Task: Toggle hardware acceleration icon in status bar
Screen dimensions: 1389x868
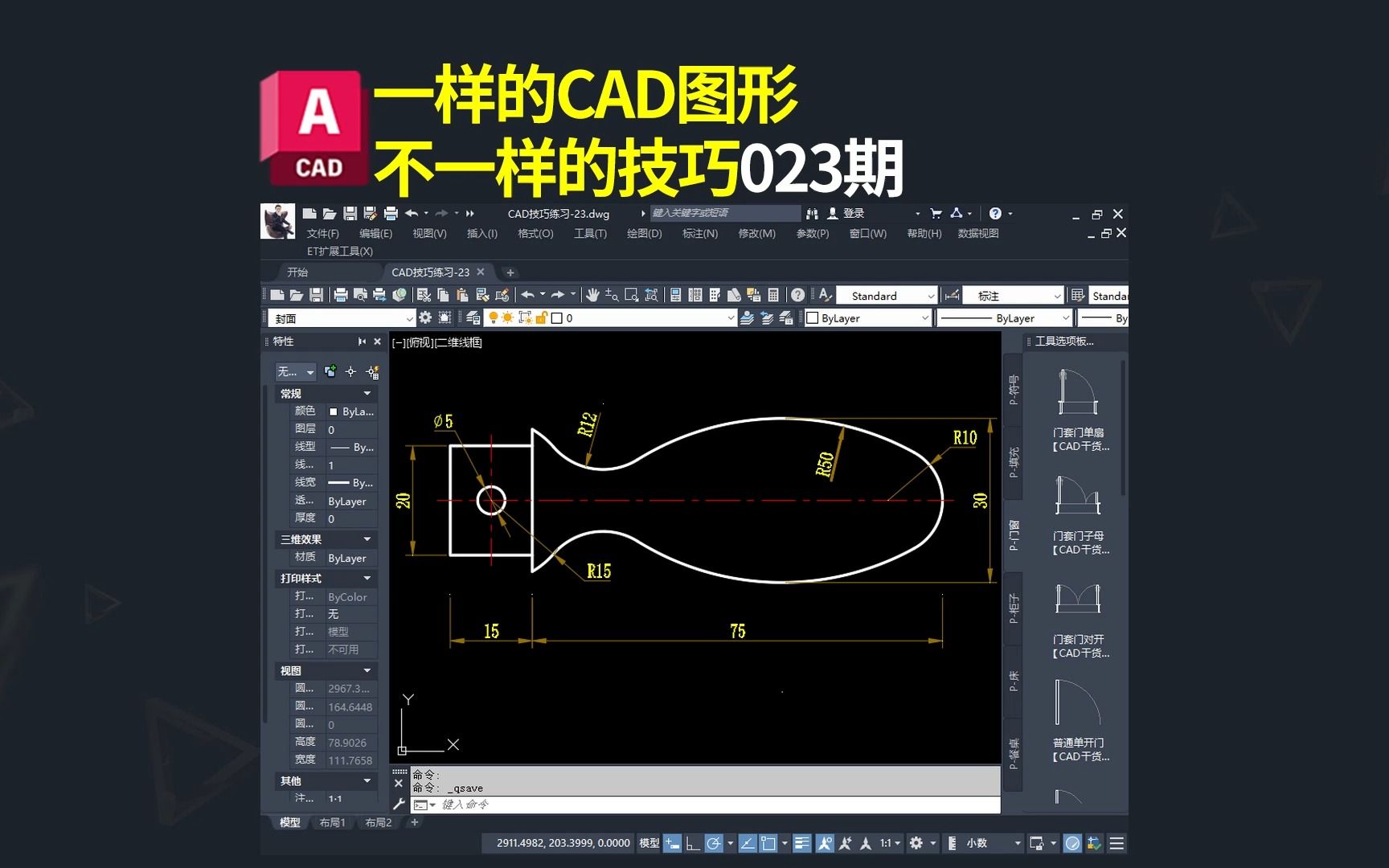Action: tap(1072, 843)
